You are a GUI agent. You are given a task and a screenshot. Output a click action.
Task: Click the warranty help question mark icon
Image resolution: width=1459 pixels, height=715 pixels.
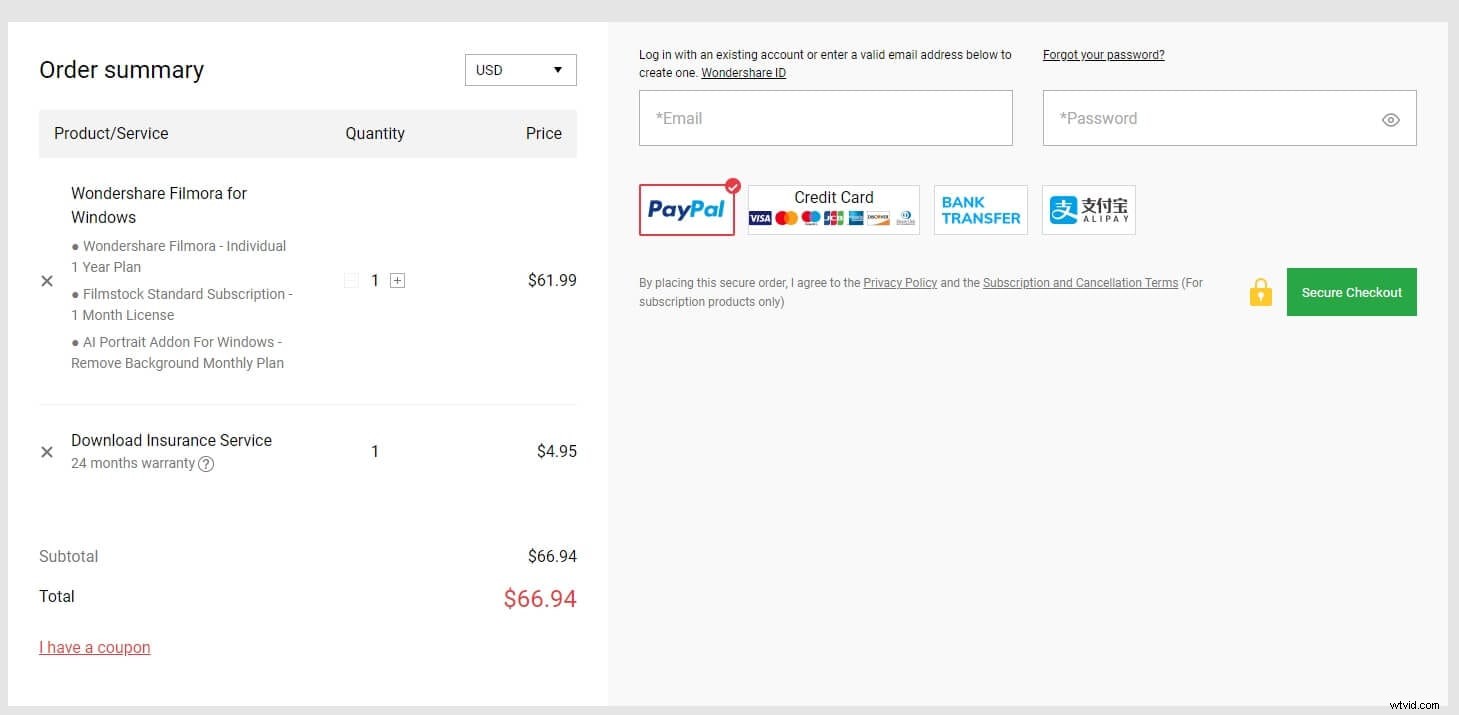tap(206, 464)
